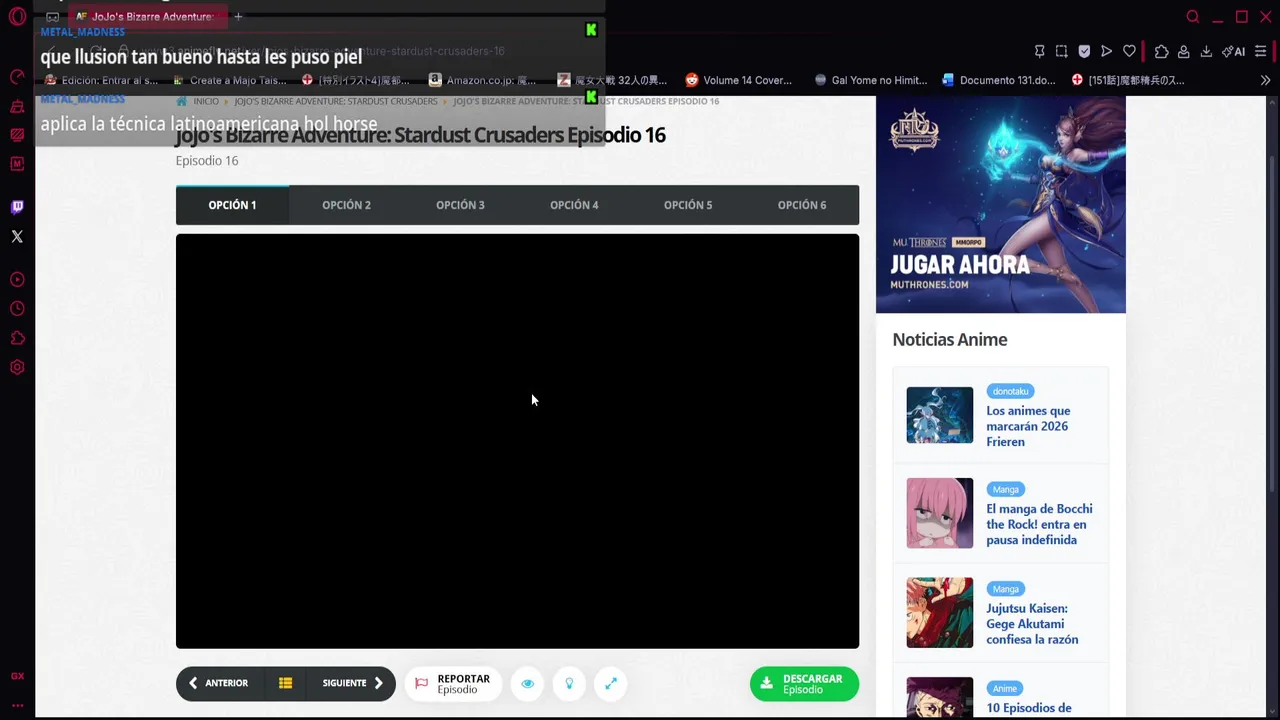1280x720 pixels.
Task: Open Create a Majo Tais... bookmark
Action: [x=229, y=80]
